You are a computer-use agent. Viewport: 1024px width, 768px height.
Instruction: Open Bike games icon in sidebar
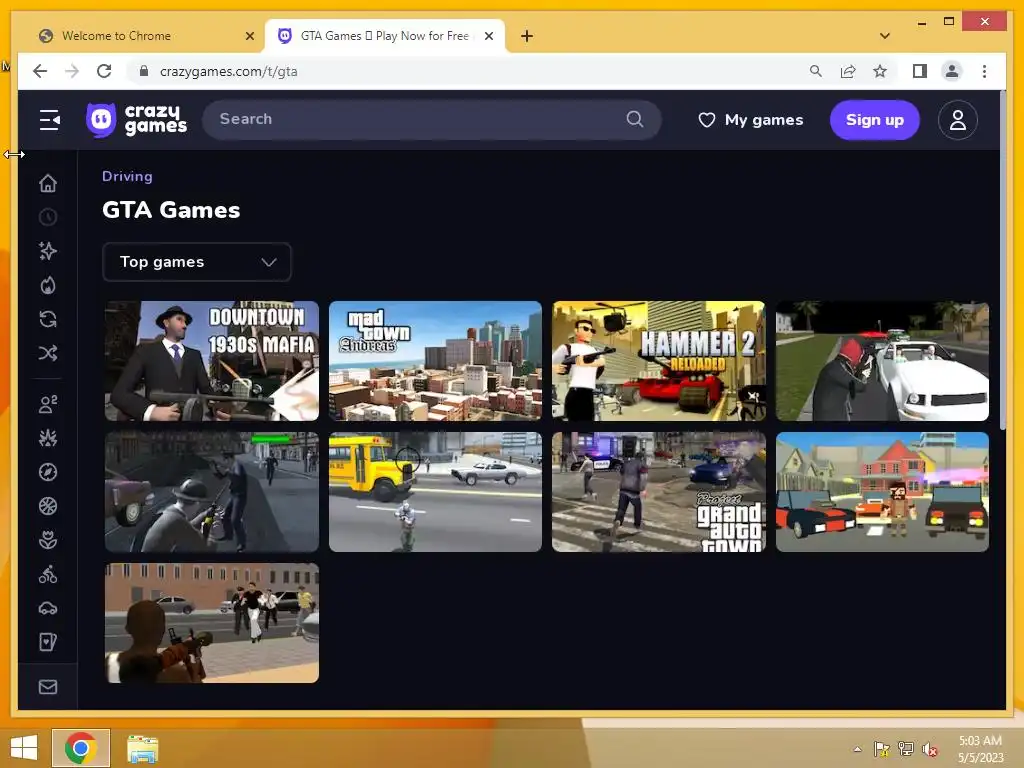(48, 575)
